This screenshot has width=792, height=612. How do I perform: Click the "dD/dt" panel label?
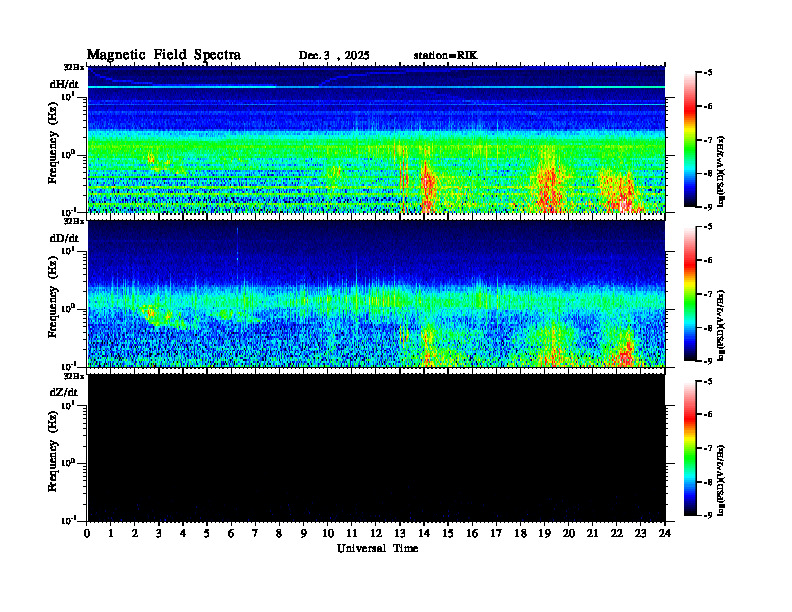(64, 238)
